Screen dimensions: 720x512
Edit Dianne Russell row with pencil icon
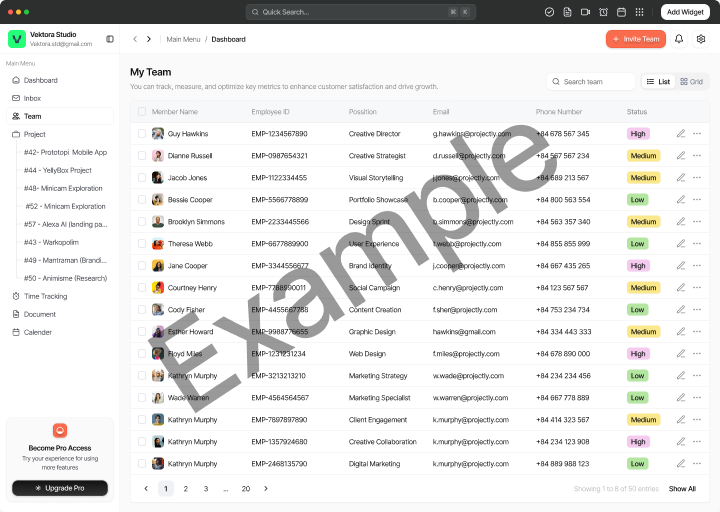click(x=681, y=156)
